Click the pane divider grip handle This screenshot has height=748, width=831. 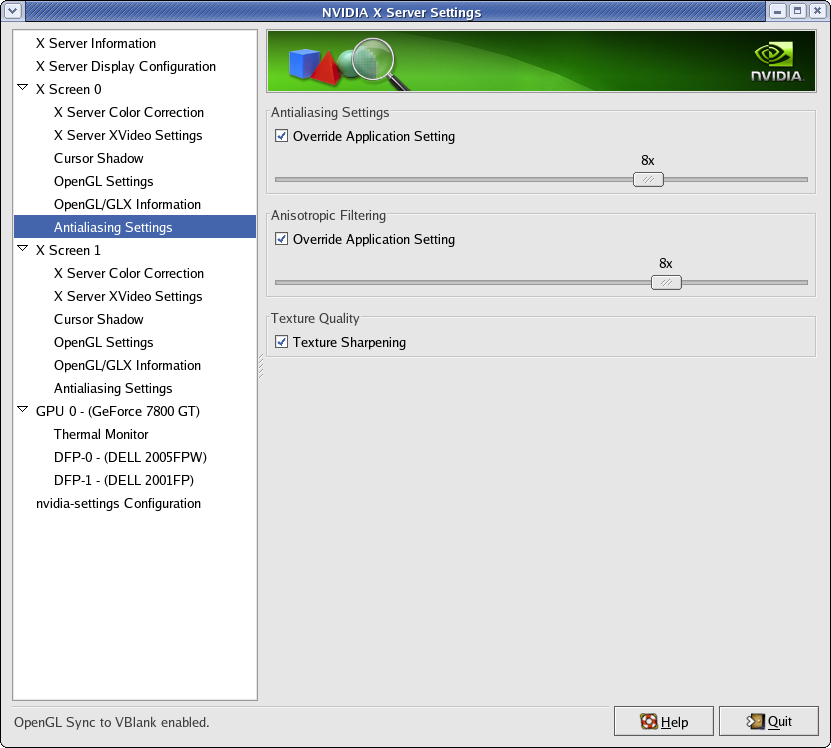tap(261, 366)
